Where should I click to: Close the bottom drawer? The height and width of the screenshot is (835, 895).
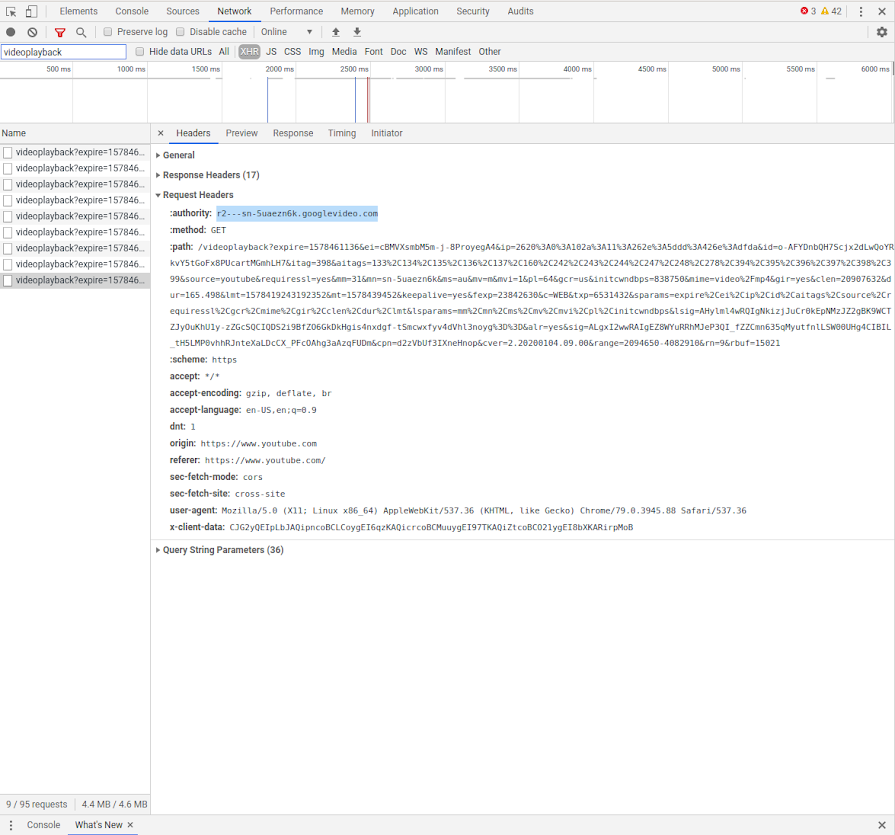882,825
